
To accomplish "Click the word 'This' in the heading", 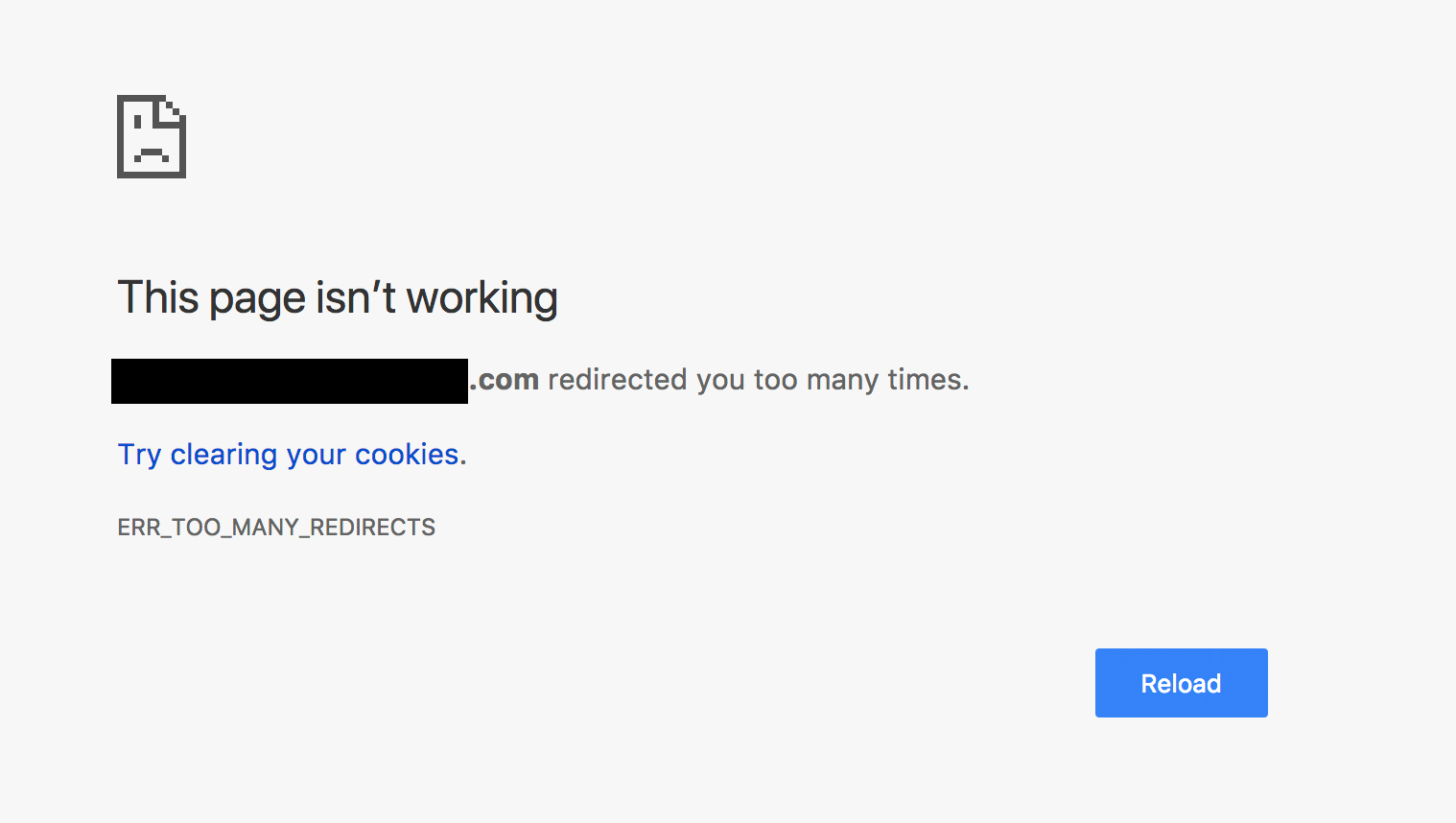I will click(157, 298).
